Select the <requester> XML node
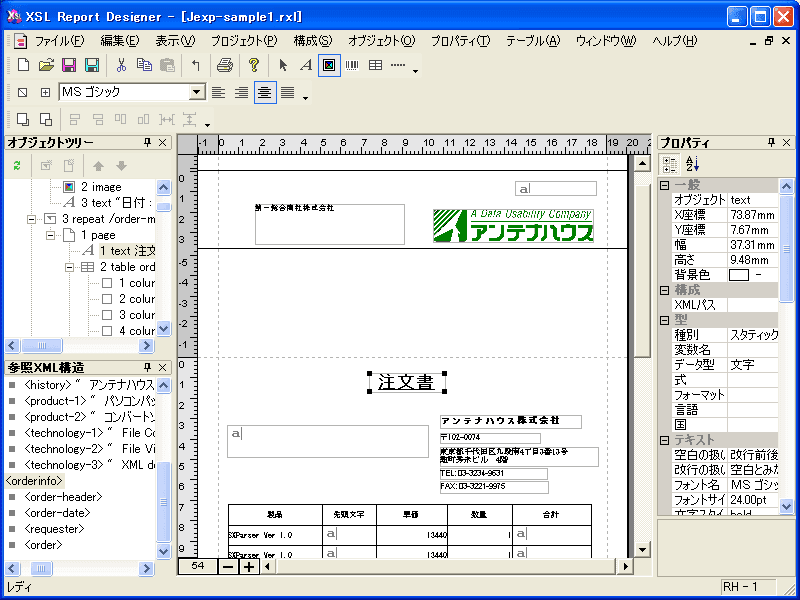The height and width of the screenshot is (600, 800). 54,529
